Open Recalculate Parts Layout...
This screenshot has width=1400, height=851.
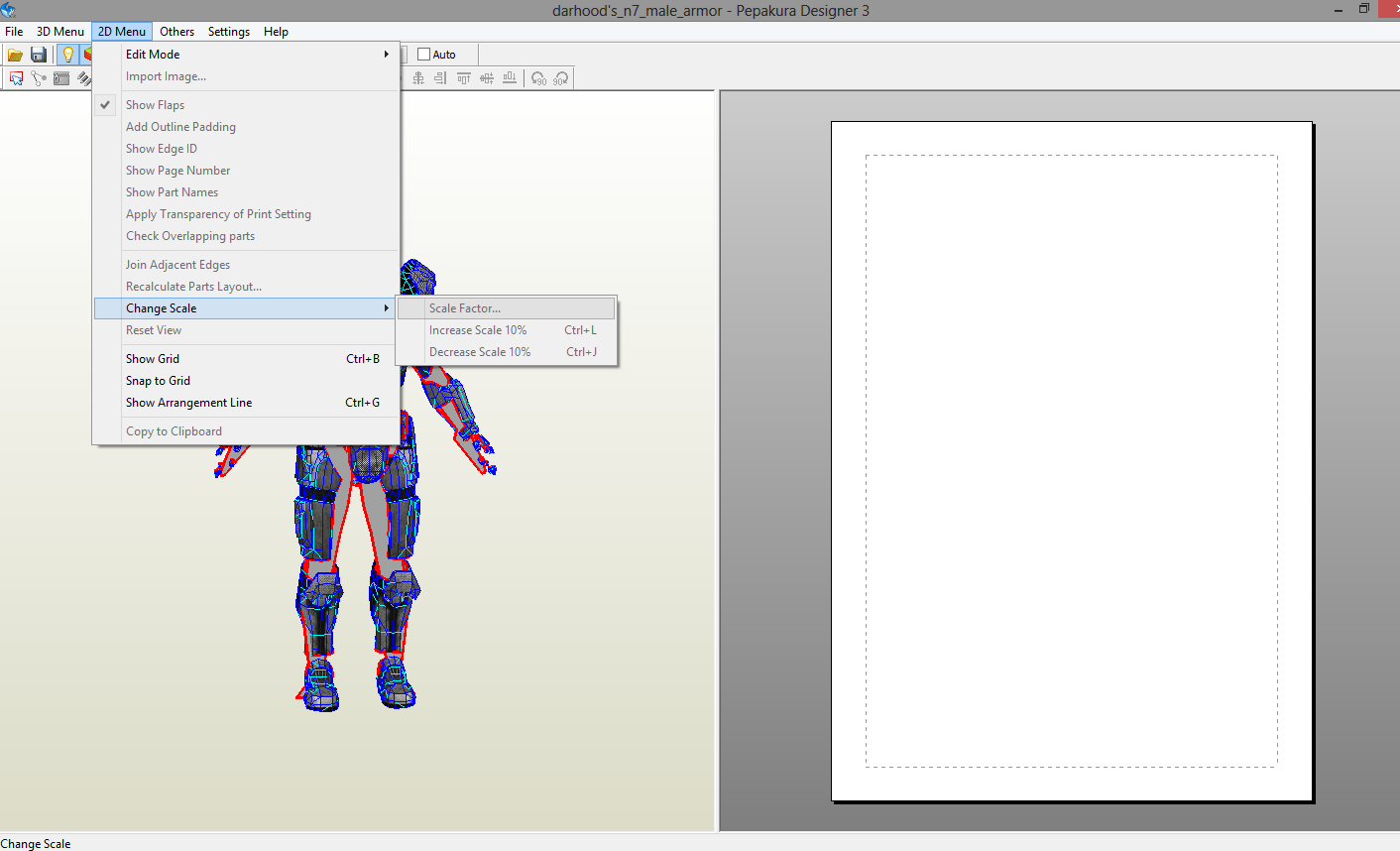click(x=246, y=287)
